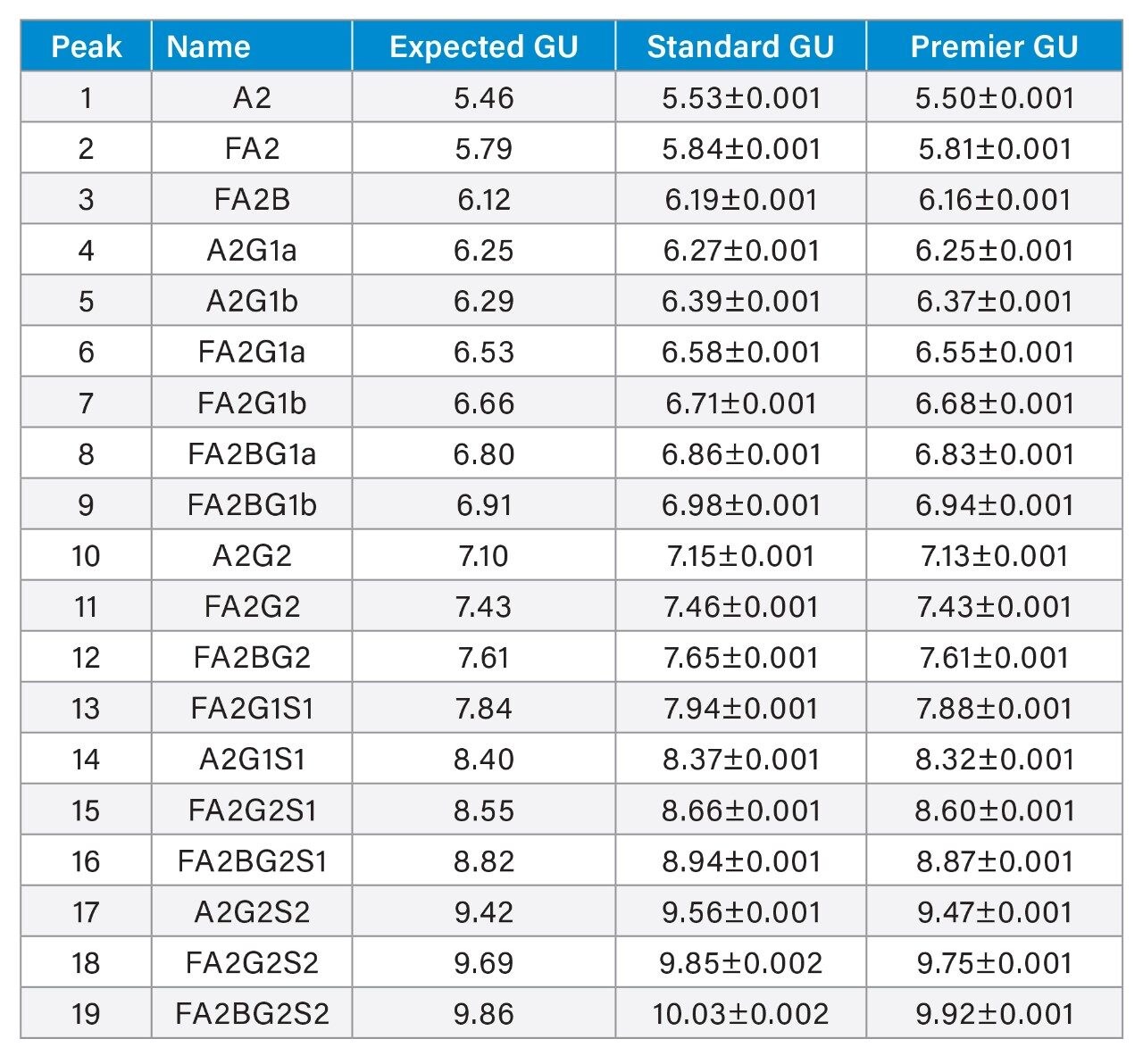This screenshot has width=1143, height=1064.
Task: Click the Peak column header
Action: (x=86, y=46)
